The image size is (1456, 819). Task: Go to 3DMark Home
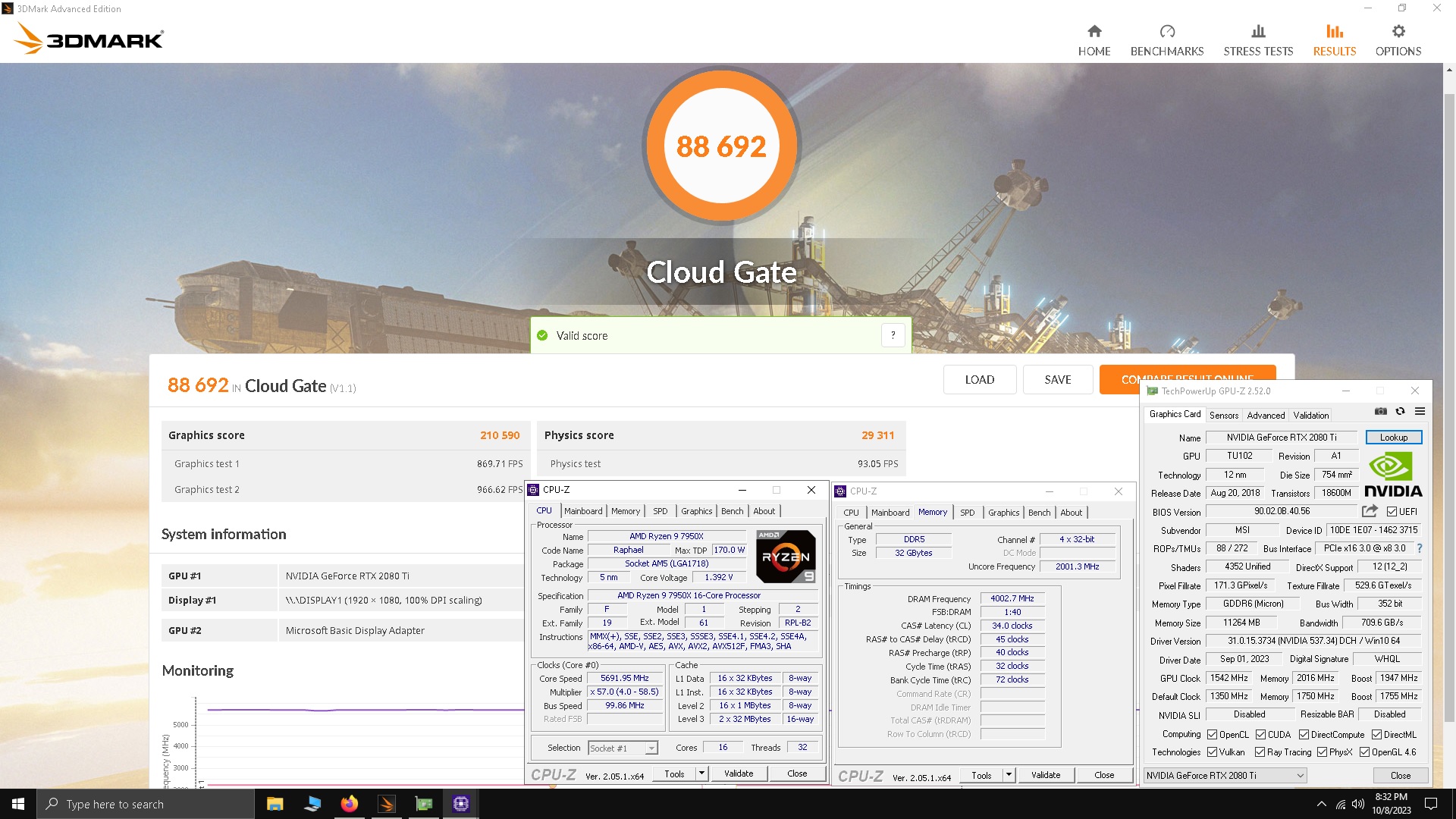(x=1094, y=40)
